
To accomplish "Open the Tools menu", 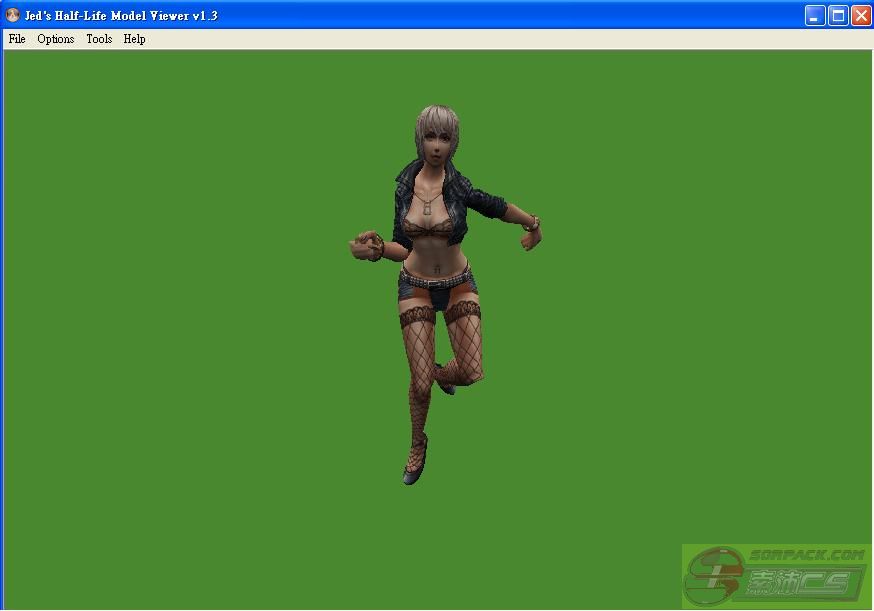I will point(99,39).
